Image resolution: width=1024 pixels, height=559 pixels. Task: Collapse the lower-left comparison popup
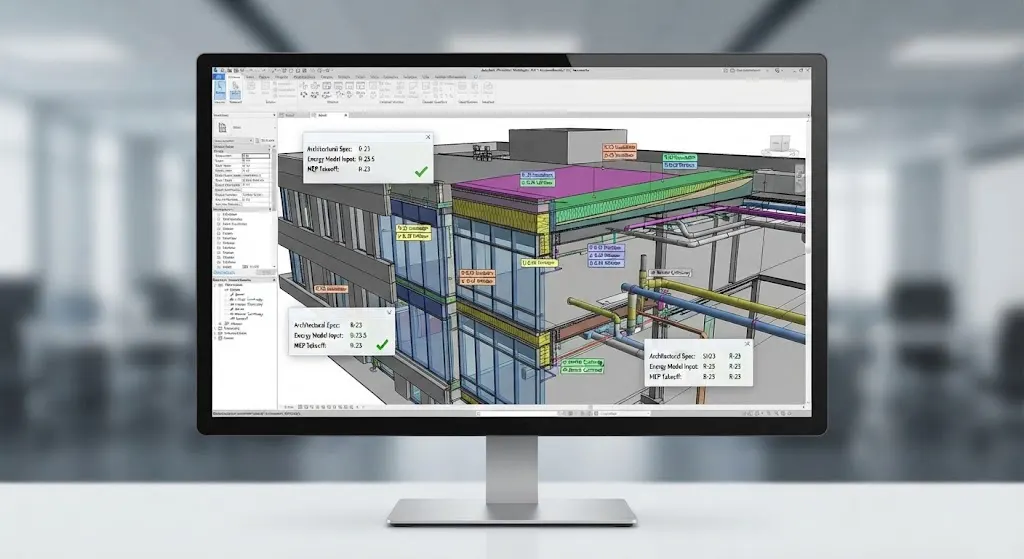point(389,313)
